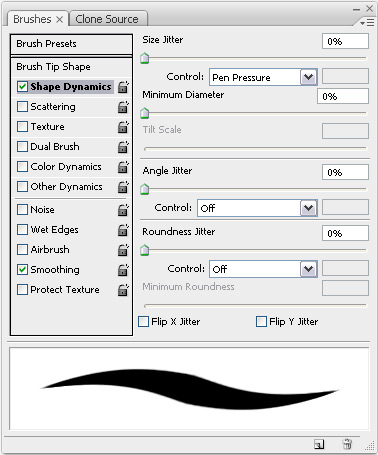The width and height of the screenshot is (378, 455).
Task: Collapse the panel using the minimize dash
Action: click(356, 9)
